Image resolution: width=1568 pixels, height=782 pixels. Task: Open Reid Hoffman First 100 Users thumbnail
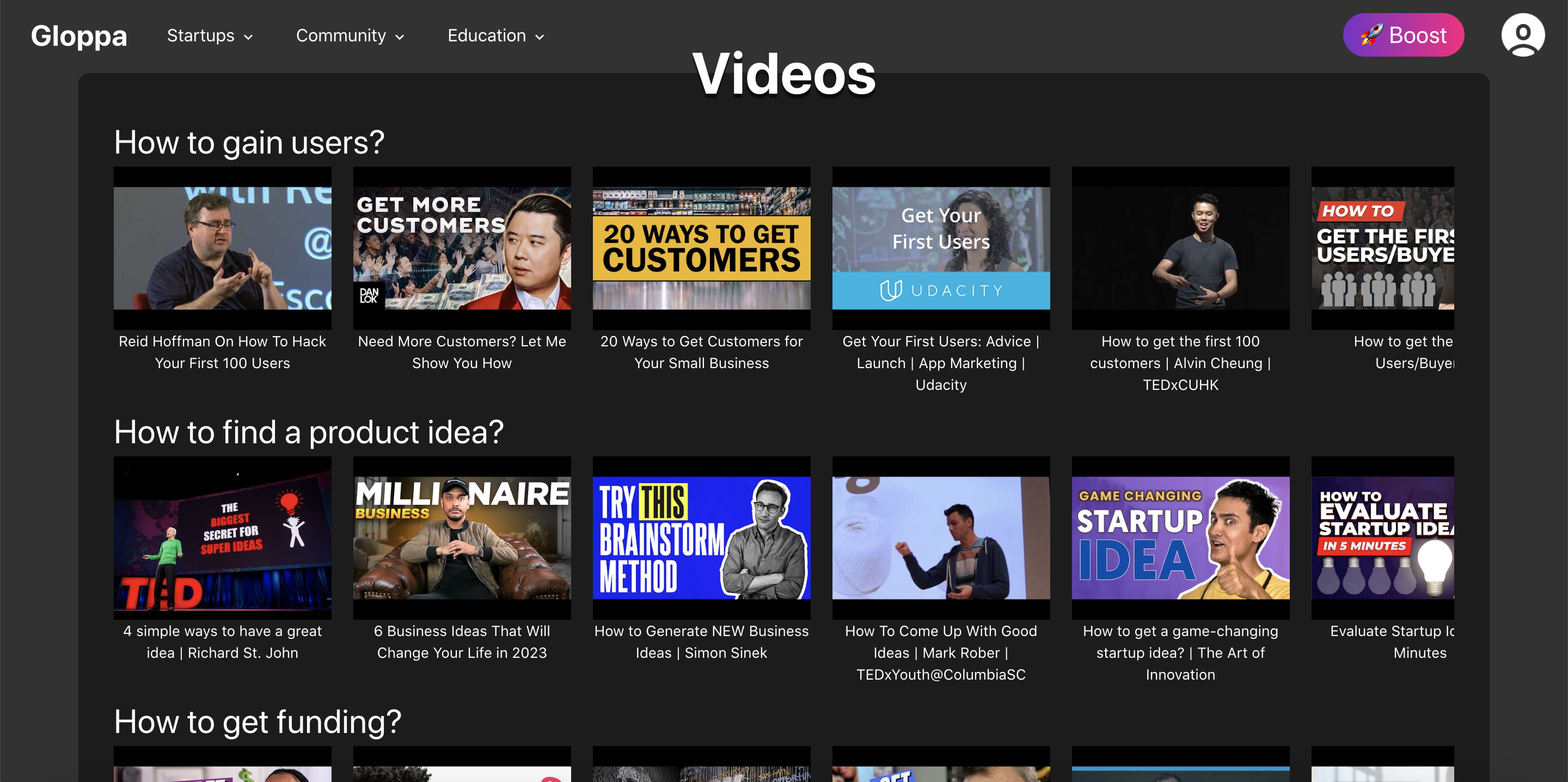point(222,248)
